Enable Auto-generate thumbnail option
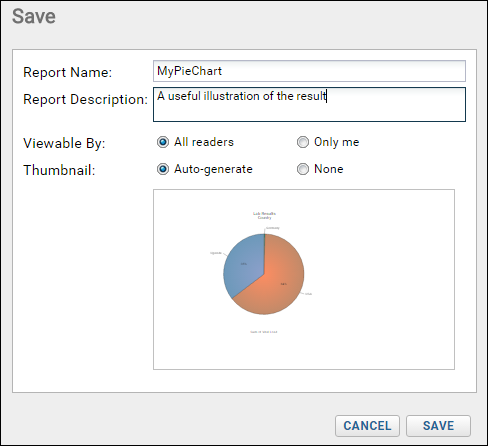Image resolution: width=488 pixels, height=446 pixels. pos(163,169)
